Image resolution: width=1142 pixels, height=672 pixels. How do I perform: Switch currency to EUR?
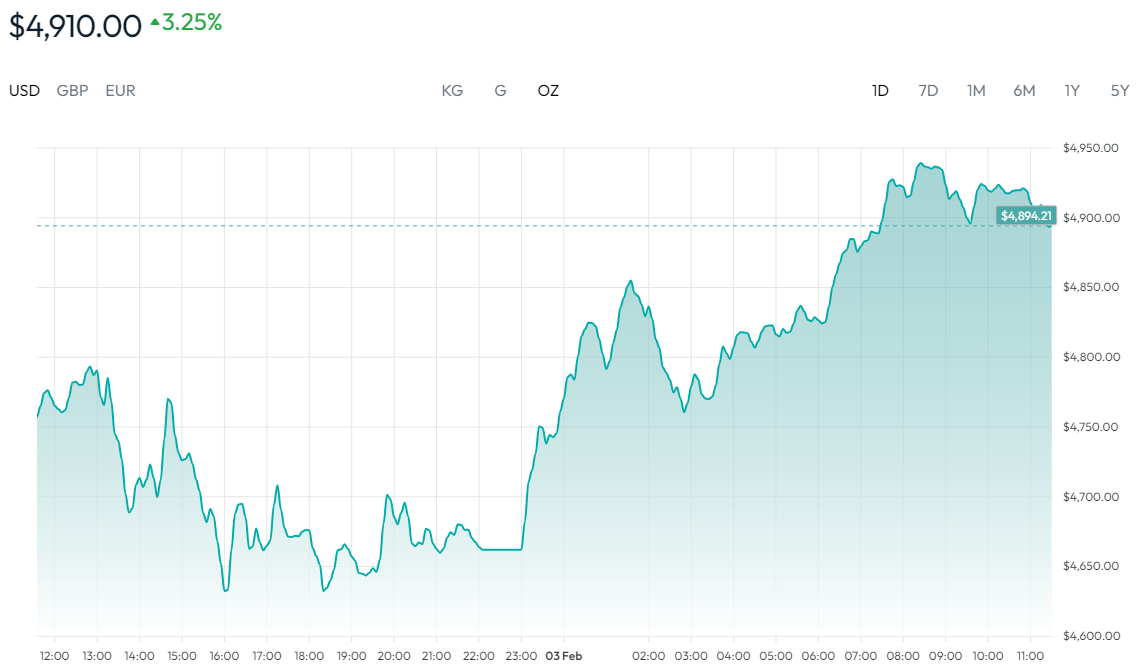click(120, 91)
